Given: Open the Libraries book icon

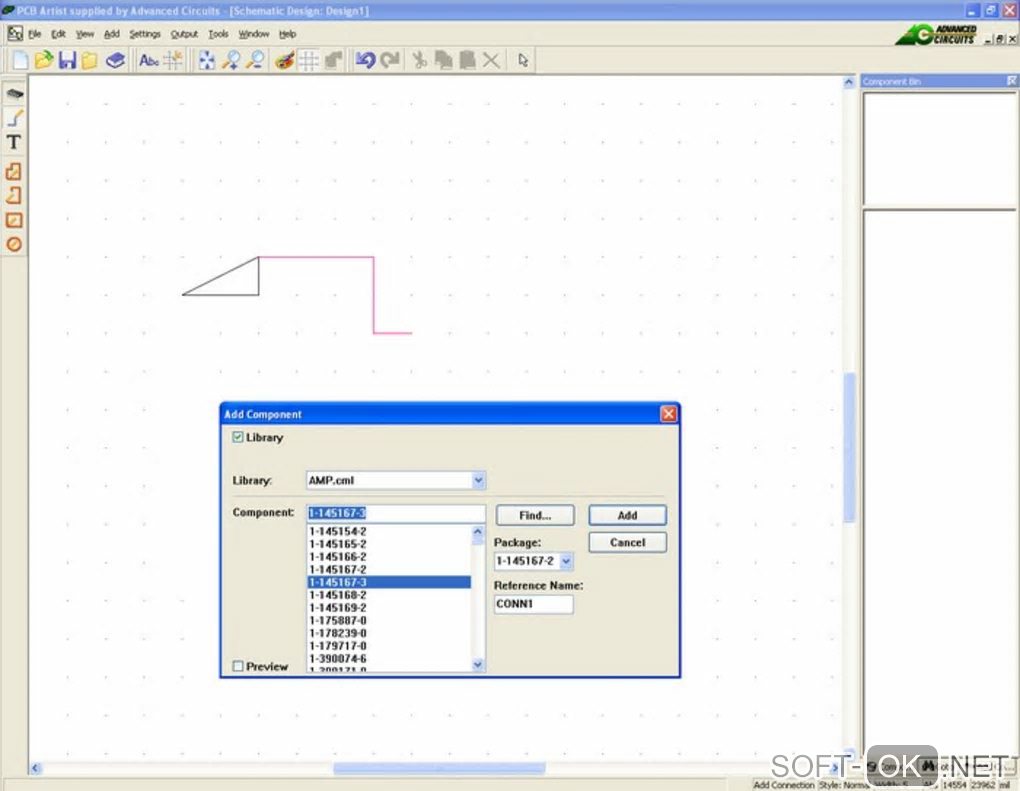Looking at the screenshot, I should click(x=116, y=61).
